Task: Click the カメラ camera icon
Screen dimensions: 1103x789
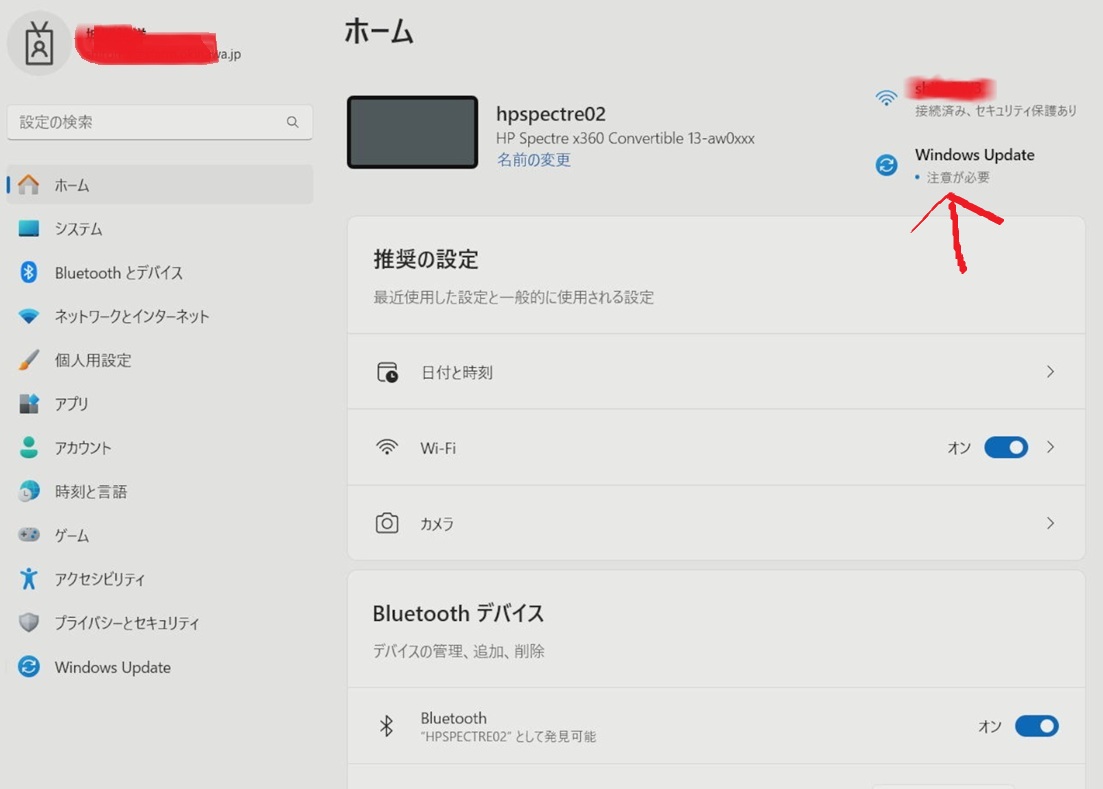Action: [x=387, y=523]
